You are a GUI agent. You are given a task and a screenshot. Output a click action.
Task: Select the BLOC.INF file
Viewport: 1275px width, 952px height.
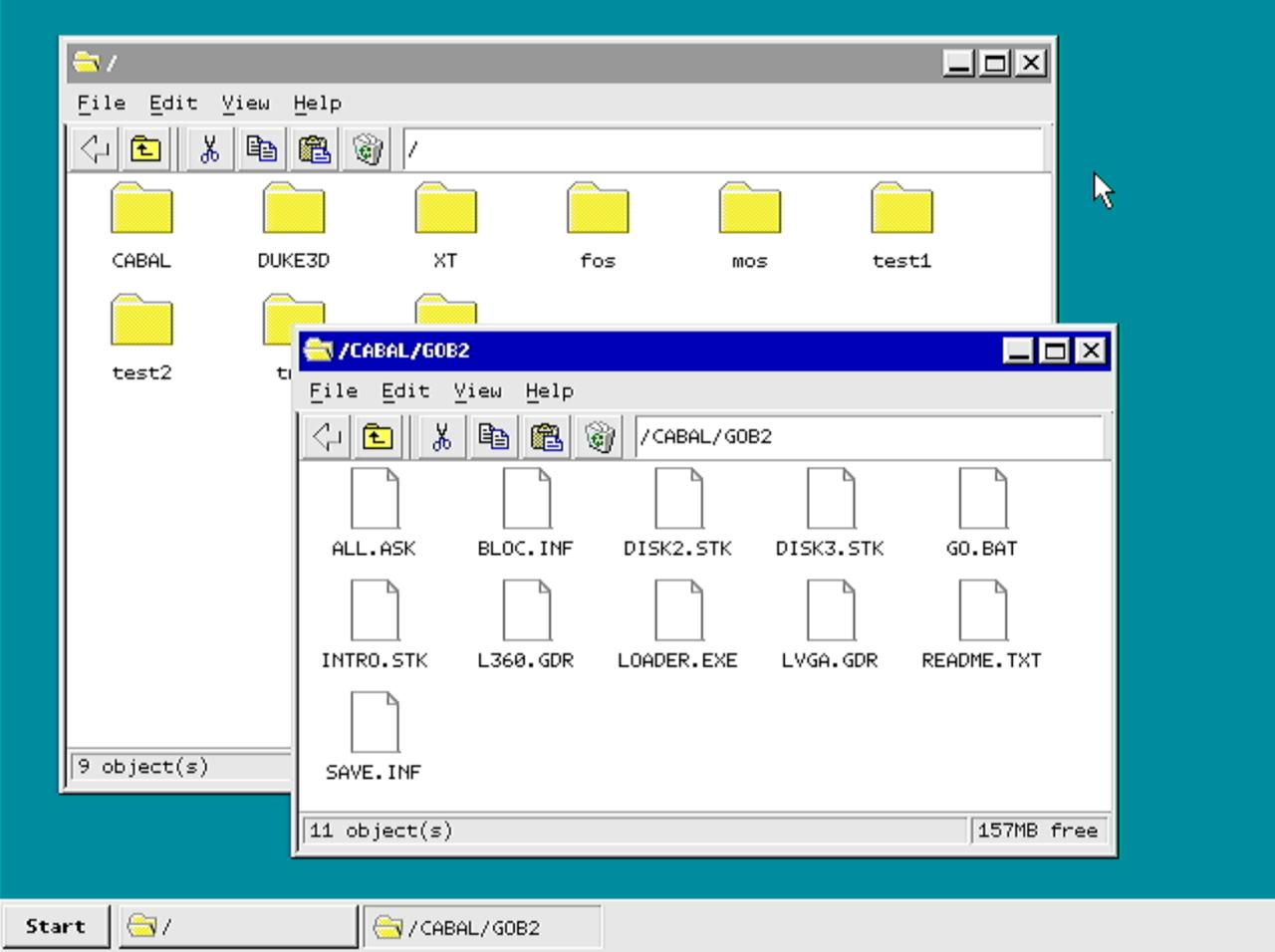point(526,514)
